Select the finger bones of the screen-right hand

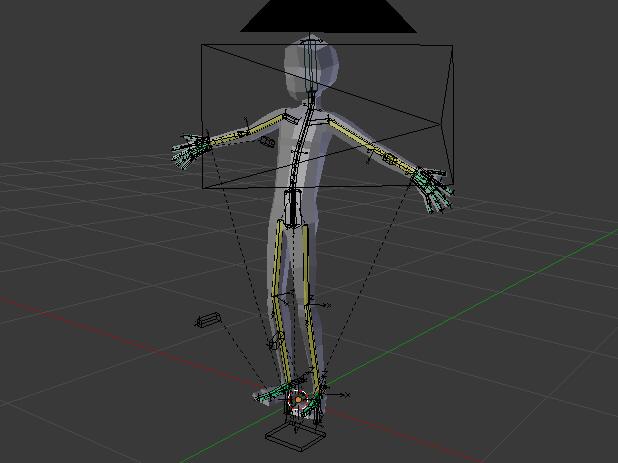432,191
